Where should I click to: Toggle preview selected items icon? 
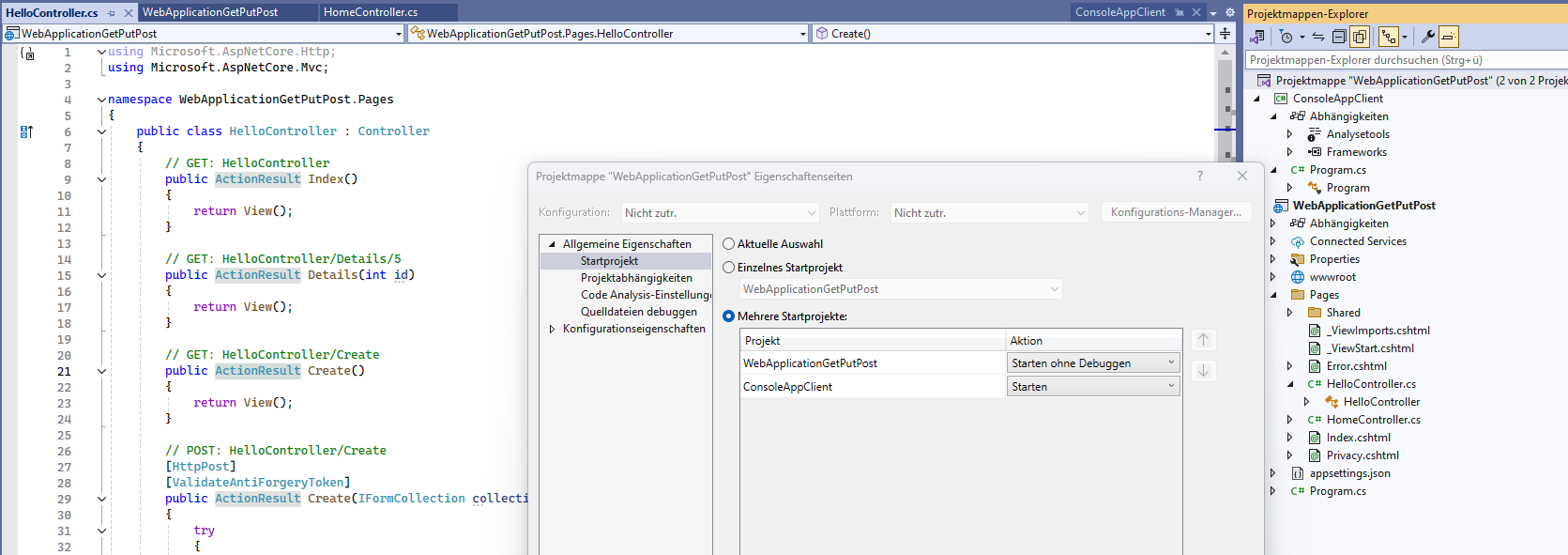(x=1449, y=37)
